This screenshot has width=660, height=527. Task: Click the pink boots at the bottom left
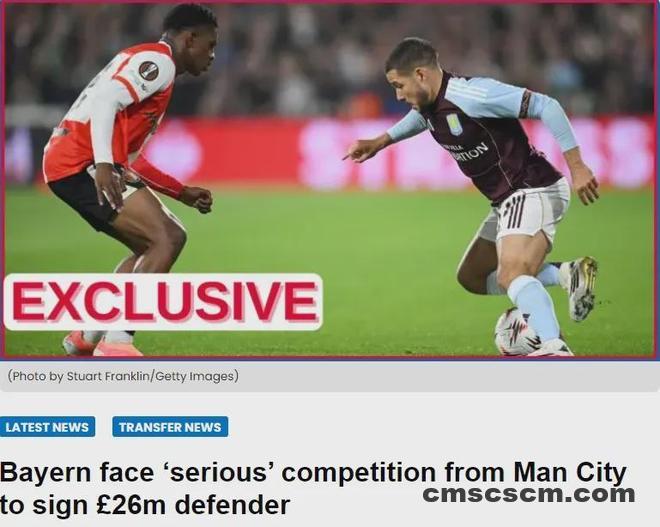(103, 344)
